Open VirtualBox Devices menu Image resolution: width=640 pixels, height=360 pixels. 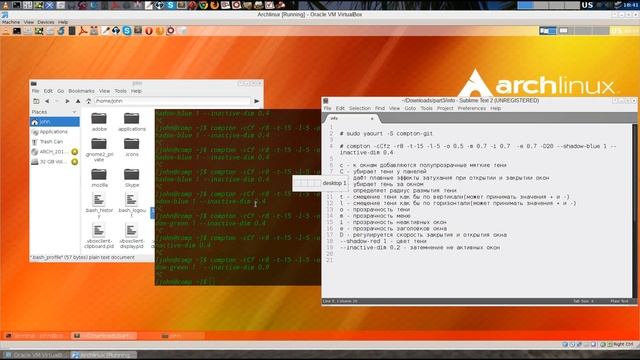click(x=46, y=22)
